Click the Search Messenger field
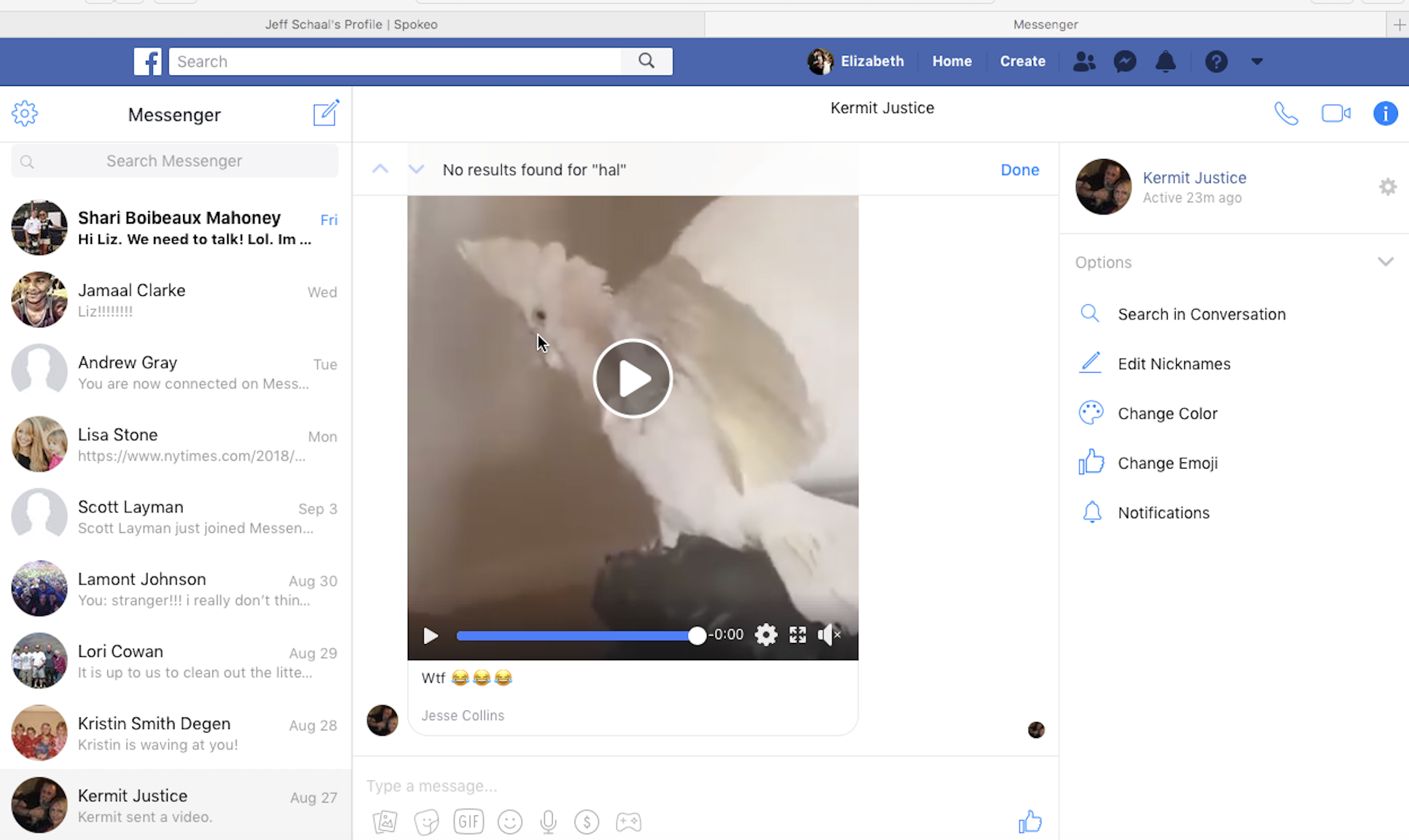Screen dimensions: 1409x840 174,161
